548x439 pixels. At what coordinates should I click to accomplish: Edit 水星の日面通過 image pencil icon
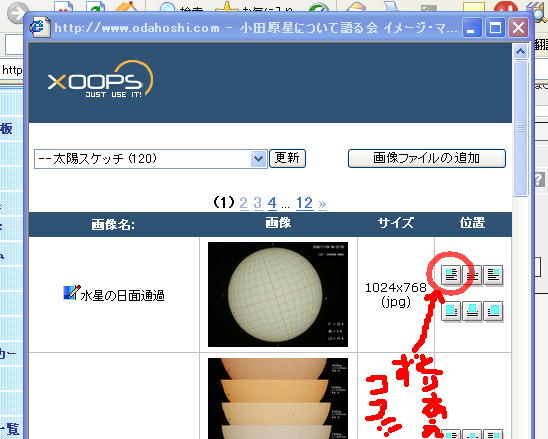(x=72, y=293)
